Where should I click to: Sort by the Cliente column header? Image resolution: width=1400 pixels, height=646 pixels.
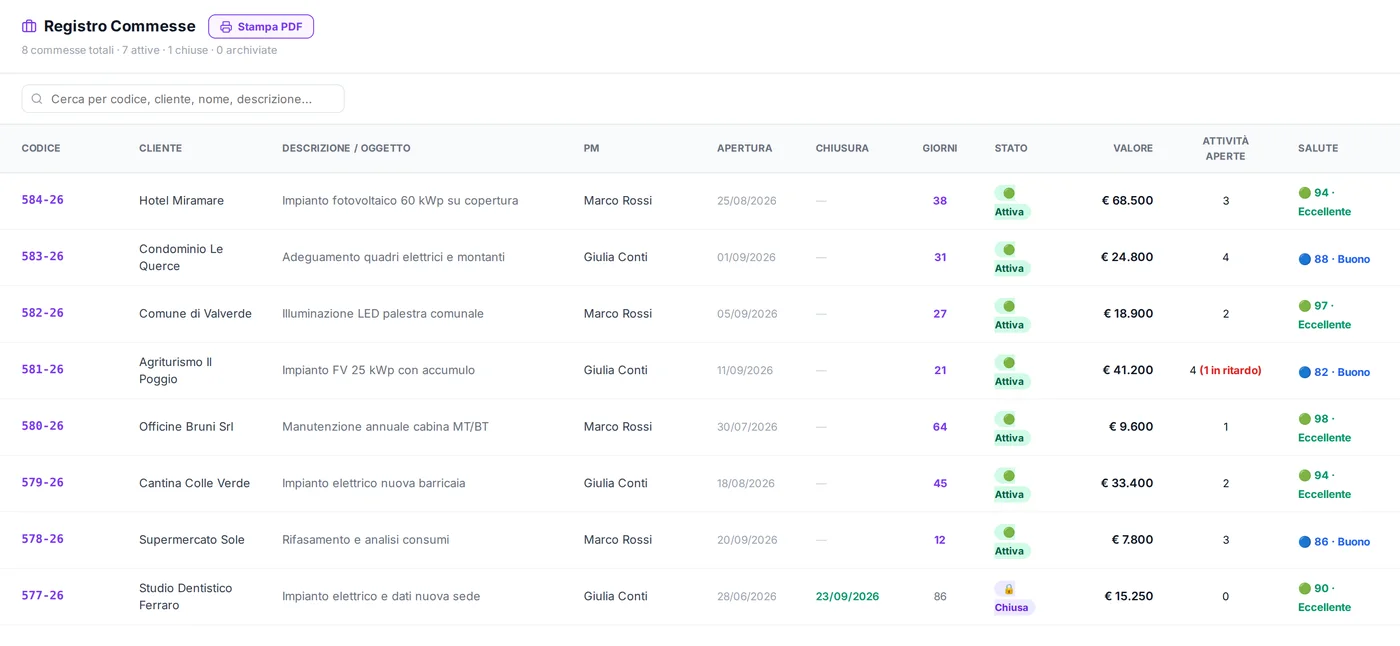tap(160, 148)
